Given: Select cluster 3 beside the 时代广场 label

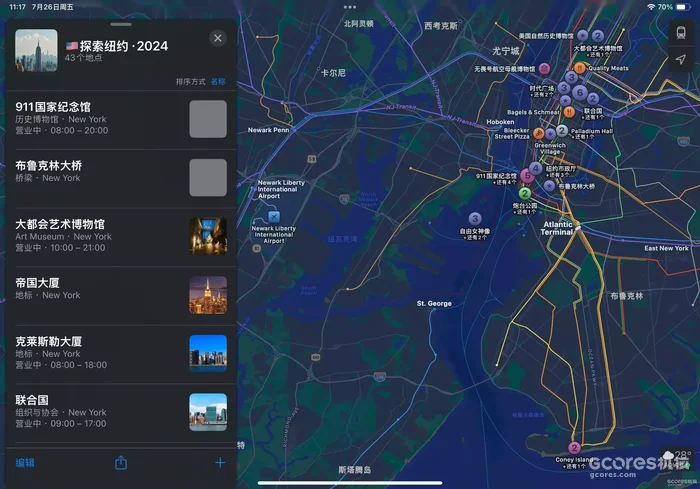Looking at the screenshot, I should (x=563, y=88).
